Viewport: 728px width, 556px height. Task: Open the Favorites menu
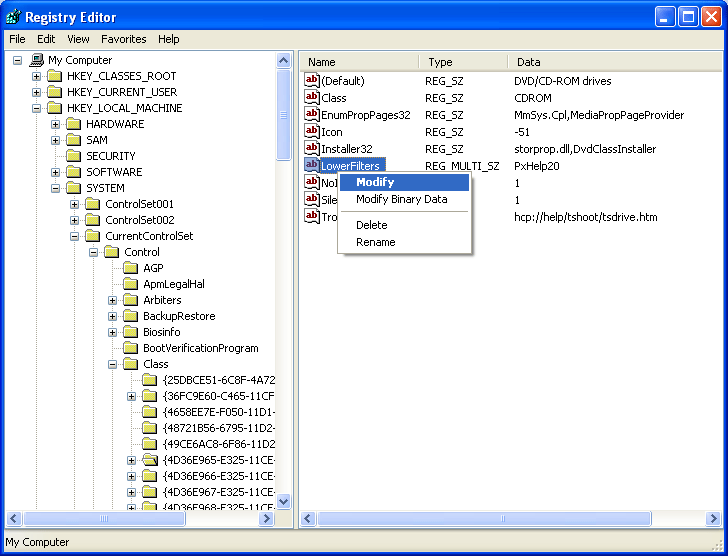(123, 39)
